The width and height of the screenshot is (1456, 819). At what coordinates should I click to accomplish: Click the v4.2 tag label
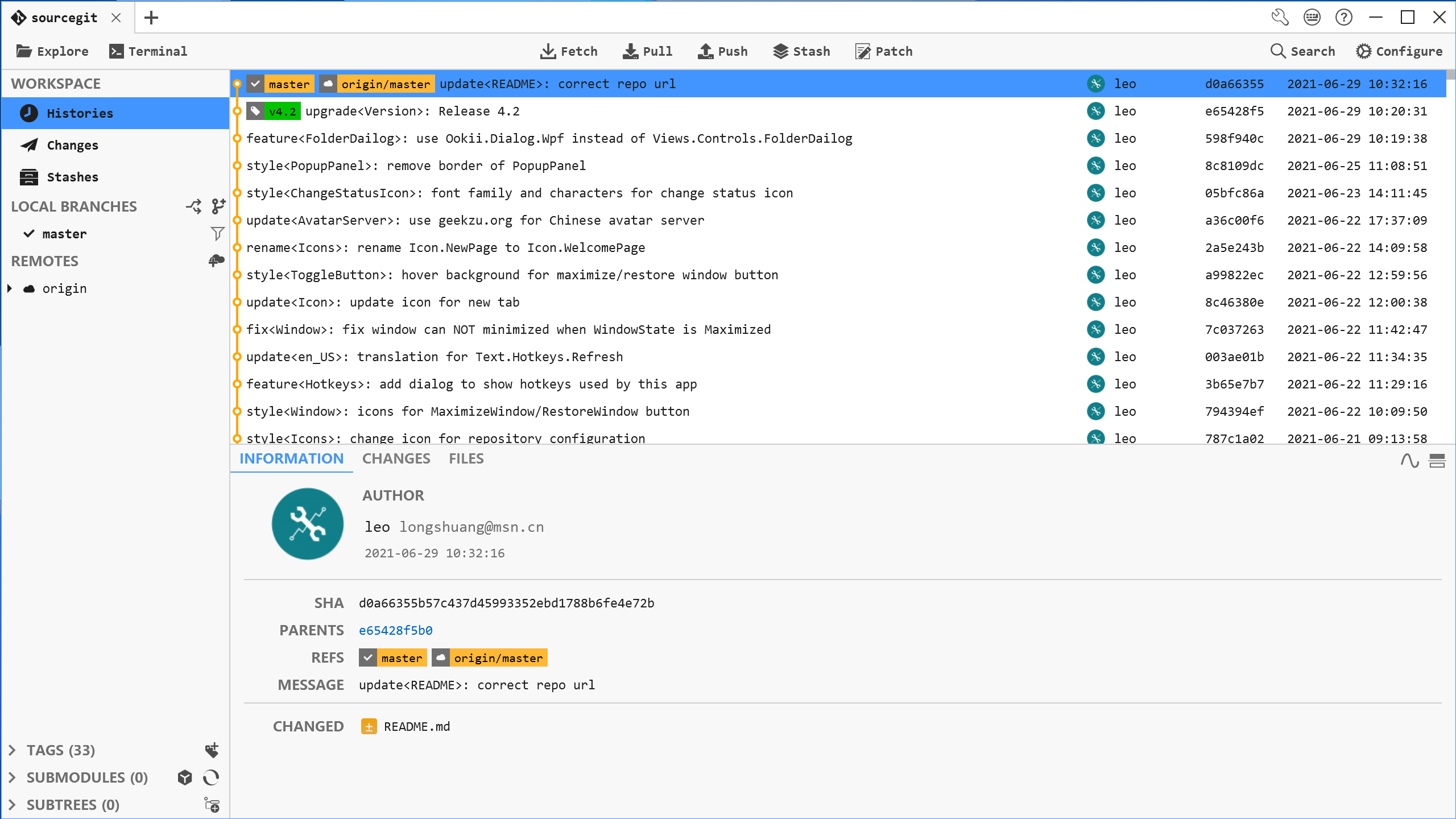pyautogui.click(x=274, y=111)
